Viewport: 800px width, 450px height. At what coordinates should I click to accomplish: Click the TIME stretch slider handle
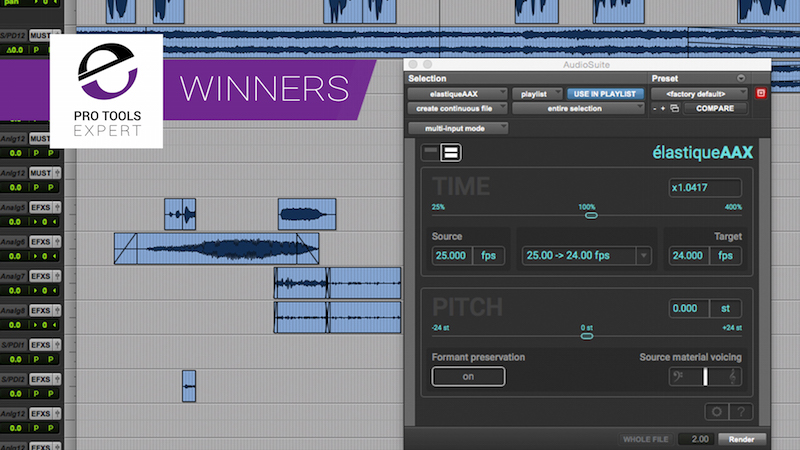591,215
